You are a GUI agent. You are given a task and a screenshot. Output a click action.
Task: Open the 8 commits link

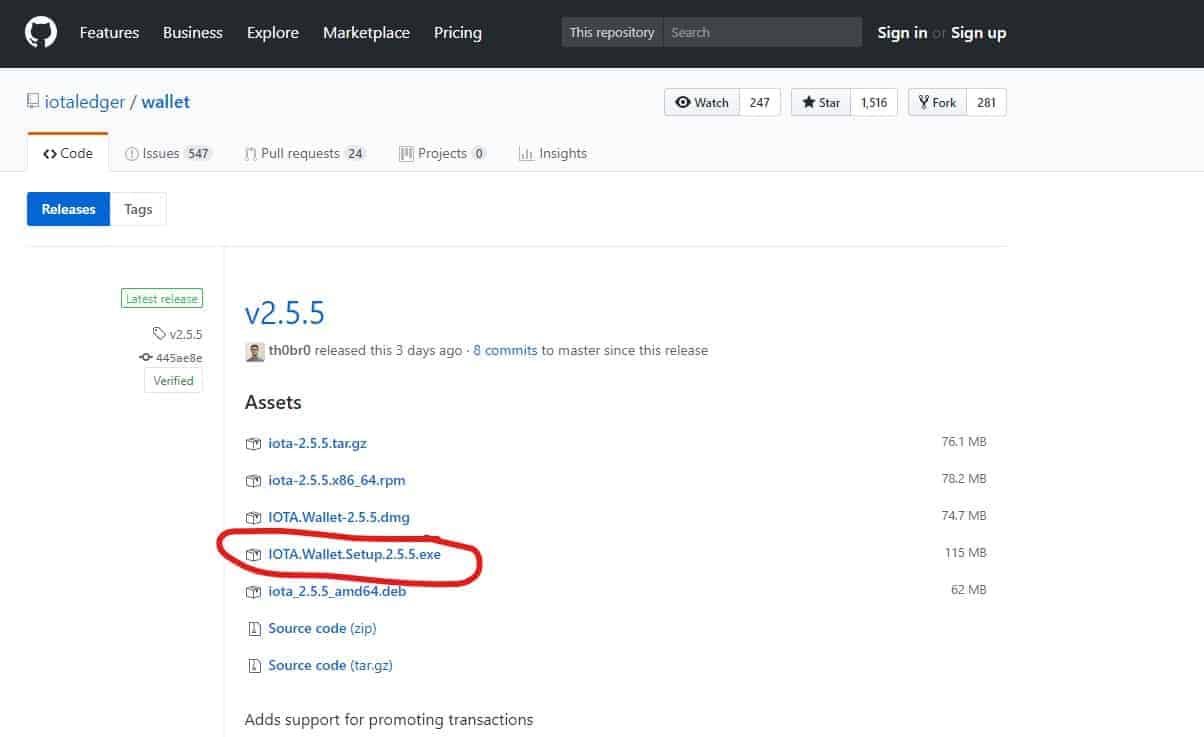[505, 350]
